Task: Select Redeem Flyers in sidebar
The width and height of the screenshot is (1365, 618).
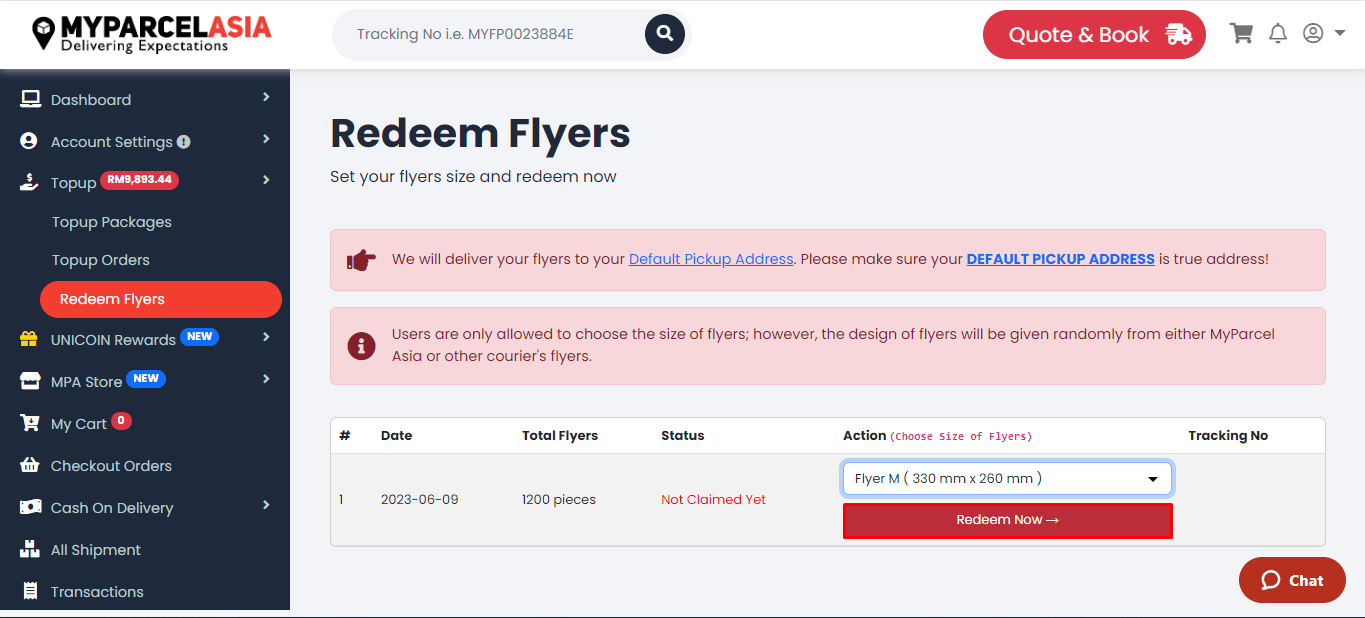Action: (x=161, y=299)
